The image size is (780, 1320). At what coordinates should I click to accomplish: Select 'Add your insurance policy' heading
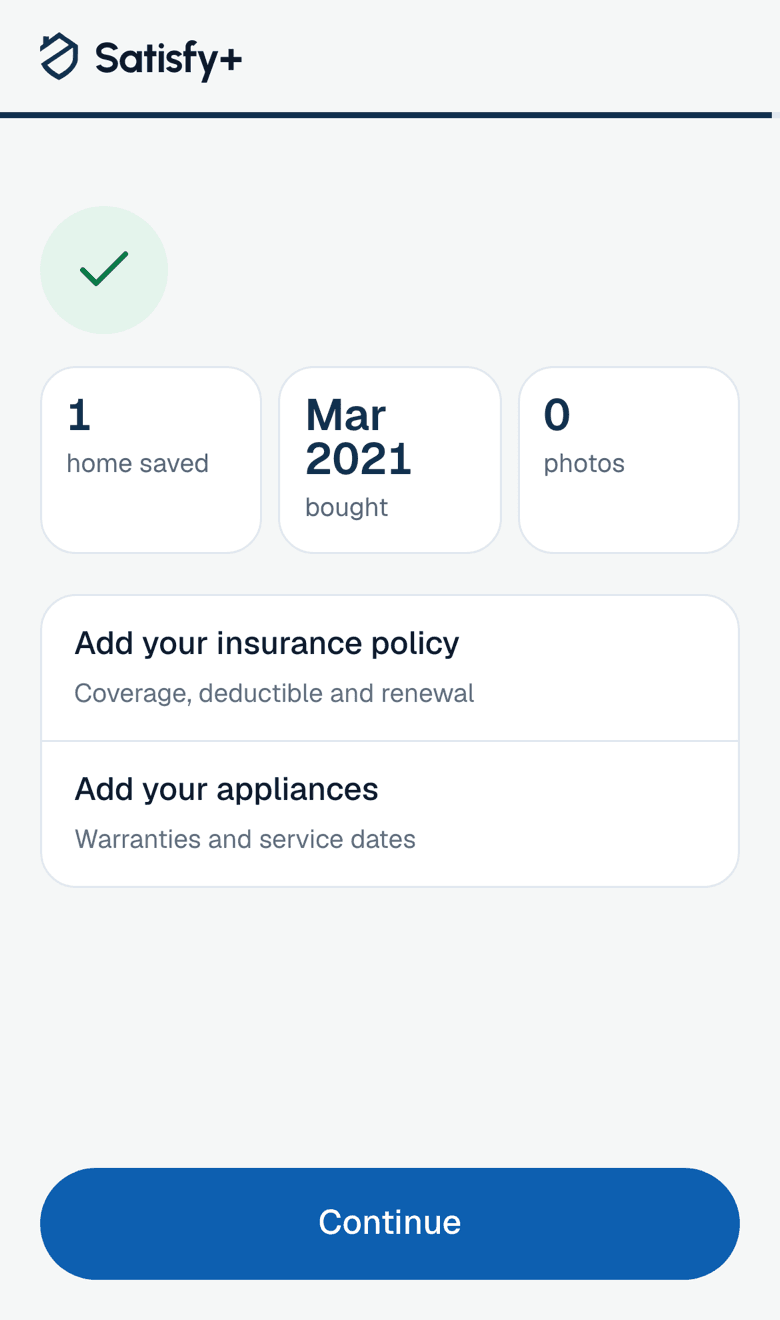click(267, 643)
